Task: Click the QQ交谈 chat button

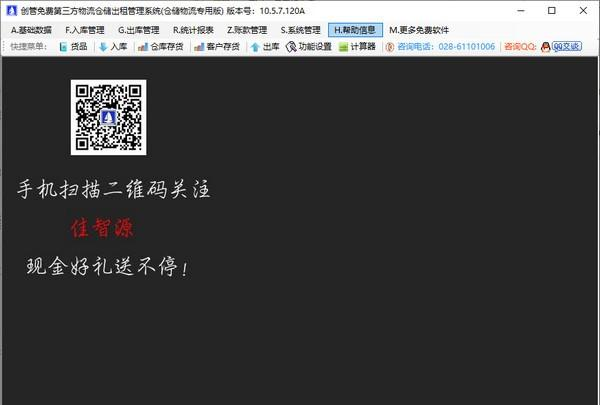Action: pyautogui.click(x=567, y=47)
